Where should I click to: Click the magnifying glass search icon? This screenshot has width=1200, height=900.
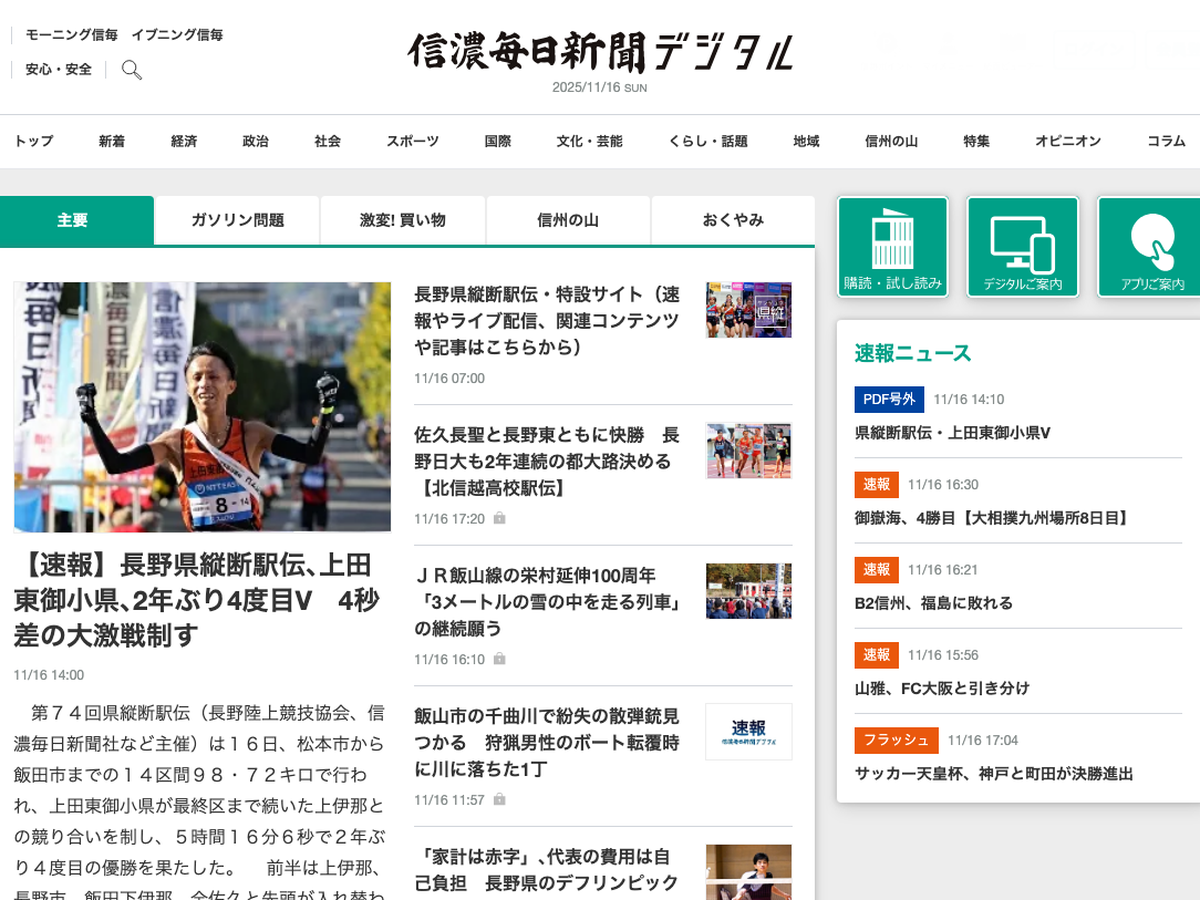pyautogui.click(x=131, y=70)
